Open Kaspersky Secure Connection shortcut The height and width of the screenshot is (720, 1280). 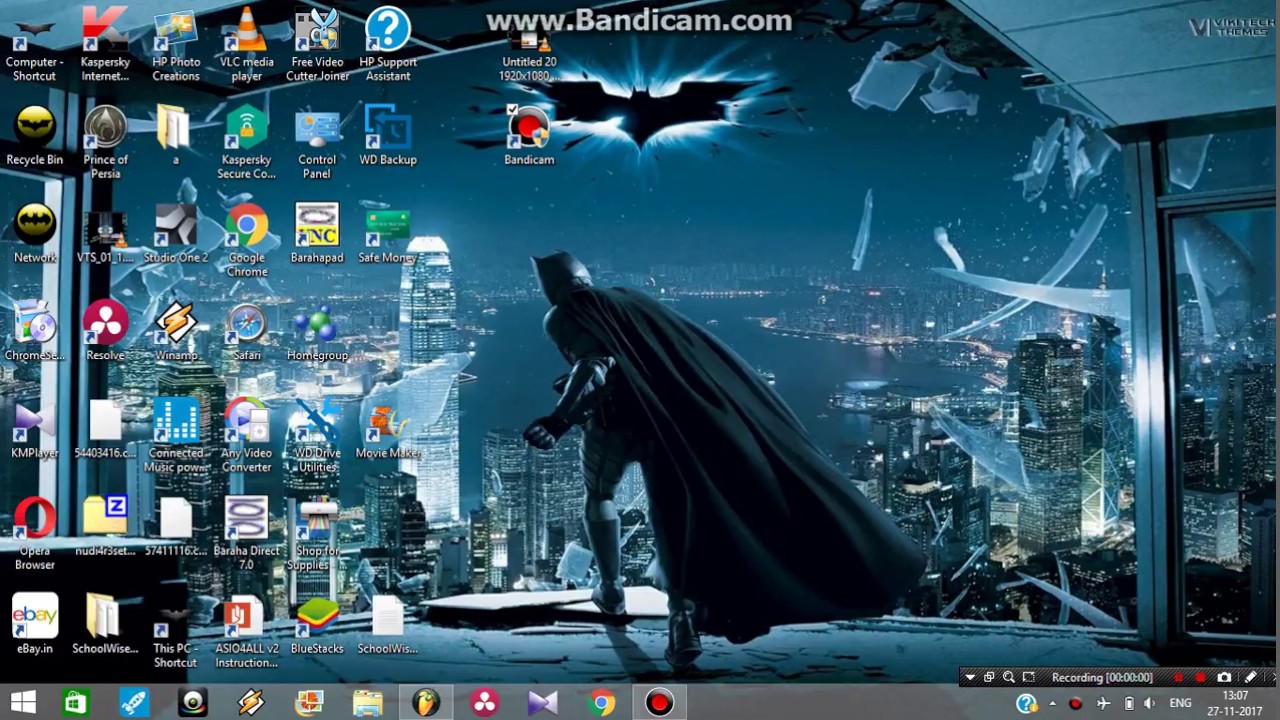coord(246,142)
